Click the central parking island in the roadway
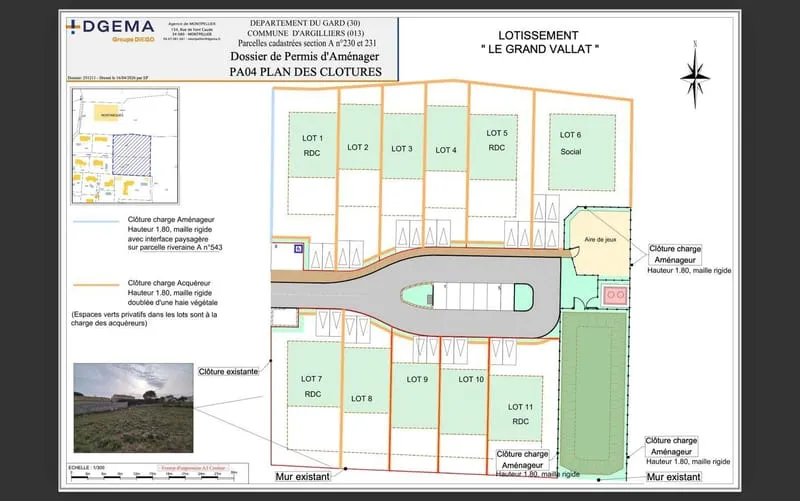 click(467, 296)
